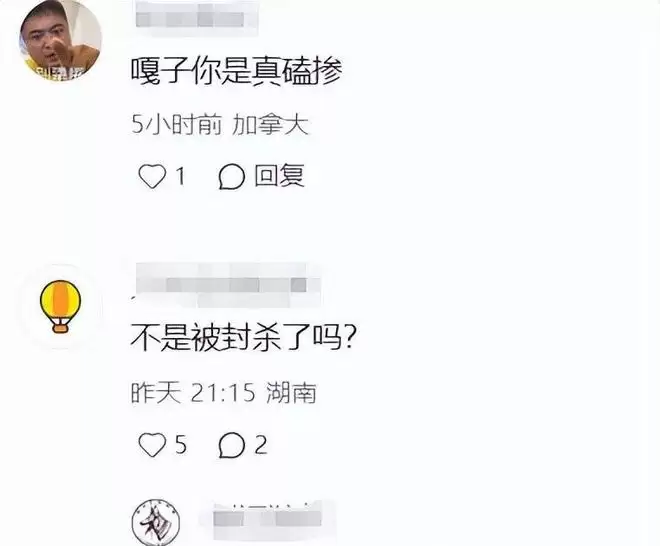
Task: Select the comment text 不是被封杀了吗?
Action: coord(243,337)
